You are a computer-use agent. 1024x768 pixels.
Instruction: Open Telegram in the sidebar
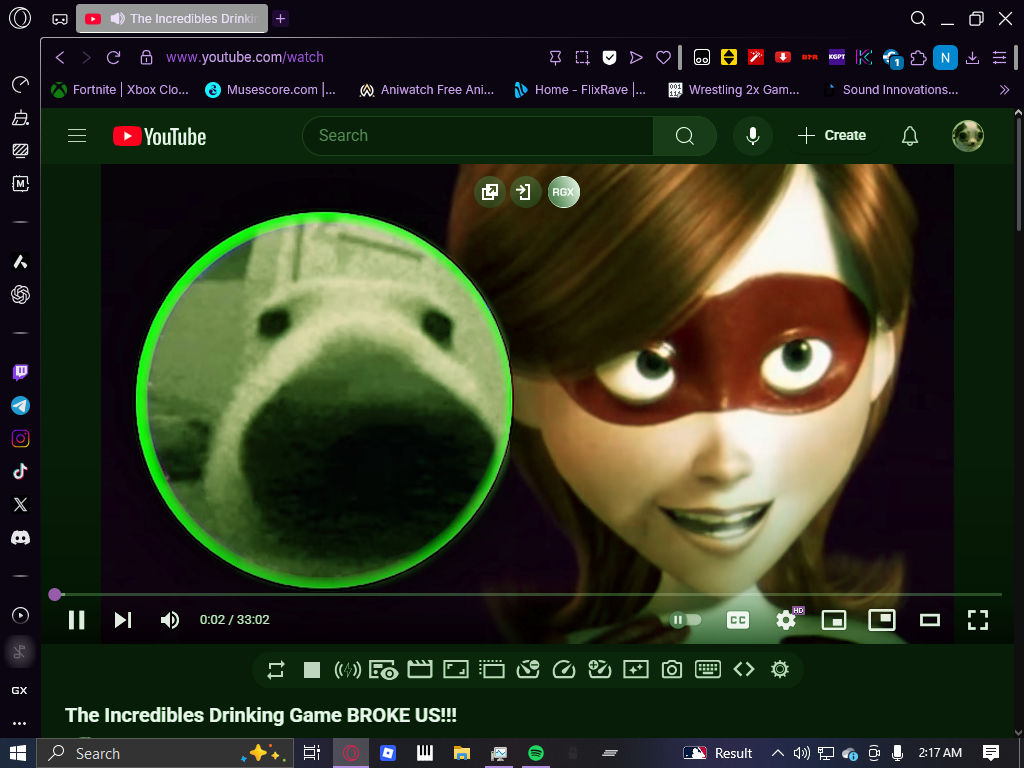click(20, 406)
